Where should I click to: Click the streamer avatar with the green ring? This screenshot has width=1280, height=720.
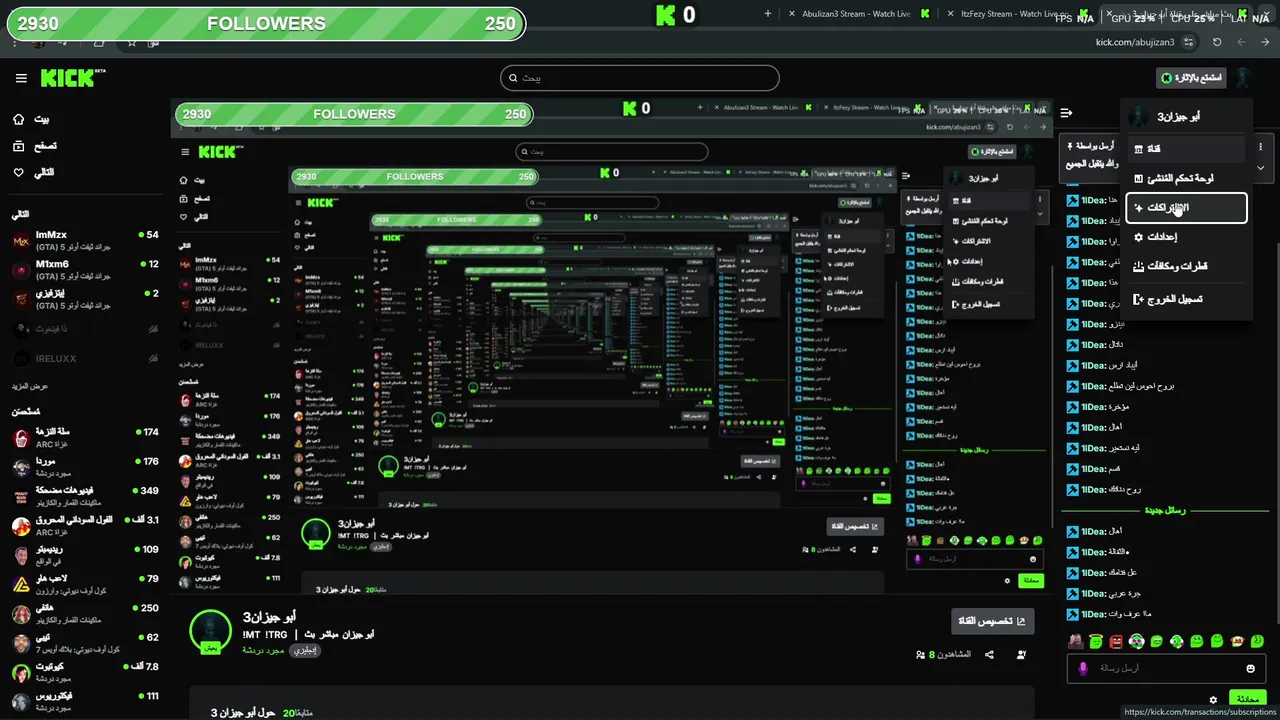pos(210,631)
